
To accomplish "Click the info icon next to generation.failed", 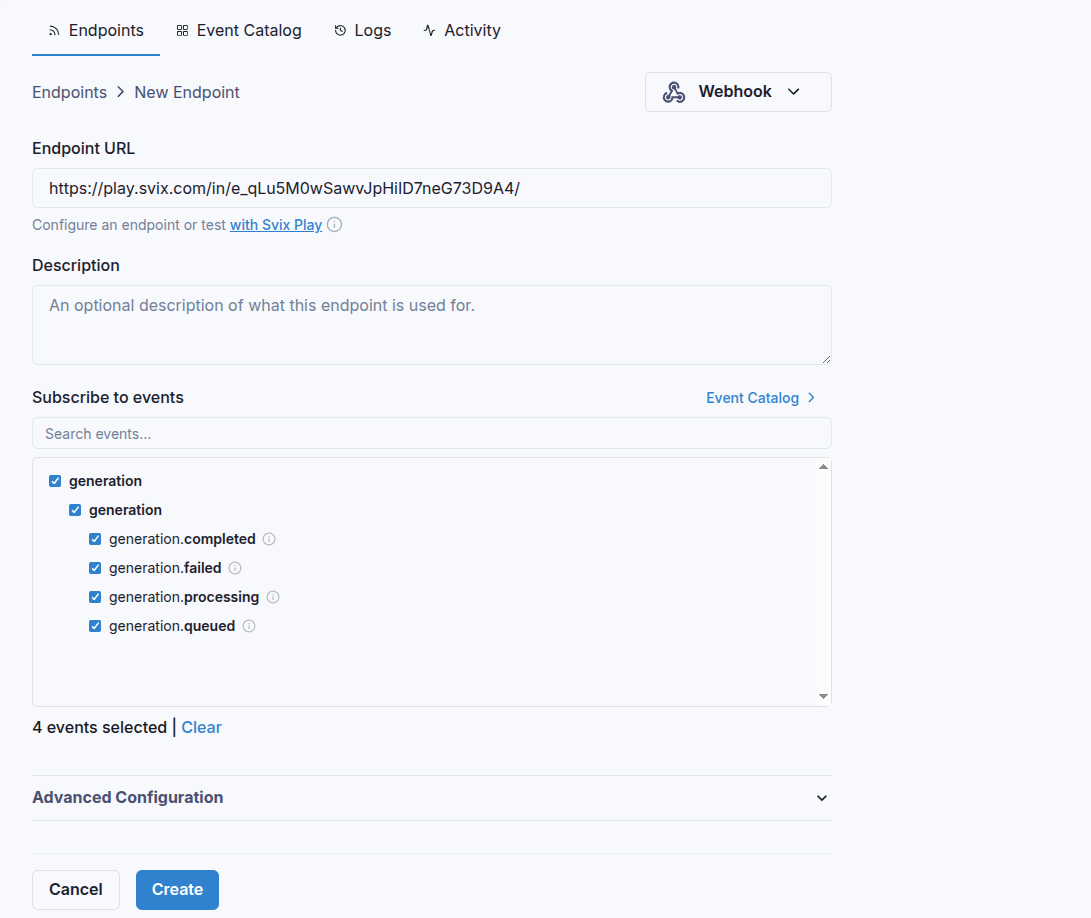I will [x=234, y=567].
